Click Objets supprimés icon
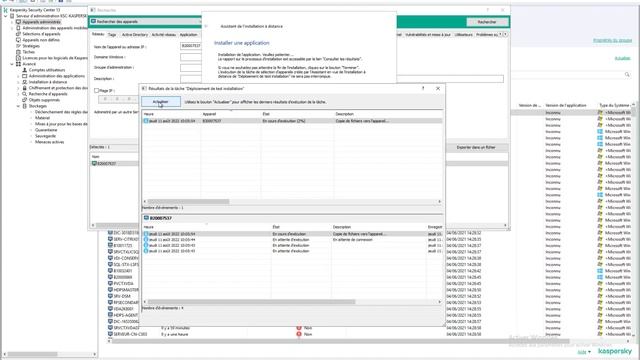This screenshot has width=640, height=360. tap(24, 100)
